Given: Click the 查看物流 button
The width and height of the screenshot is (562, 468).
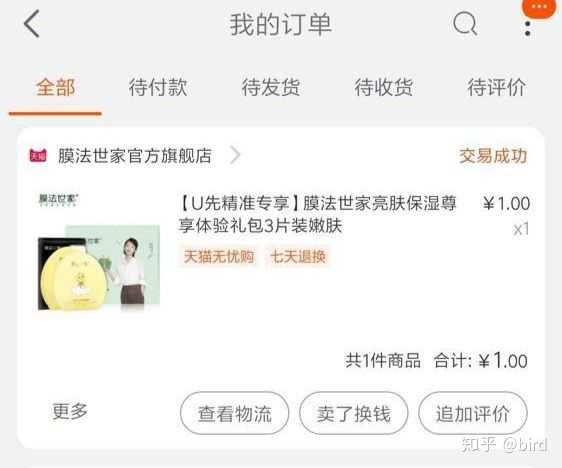Looking at the screenshot, I should click(234, 413).
